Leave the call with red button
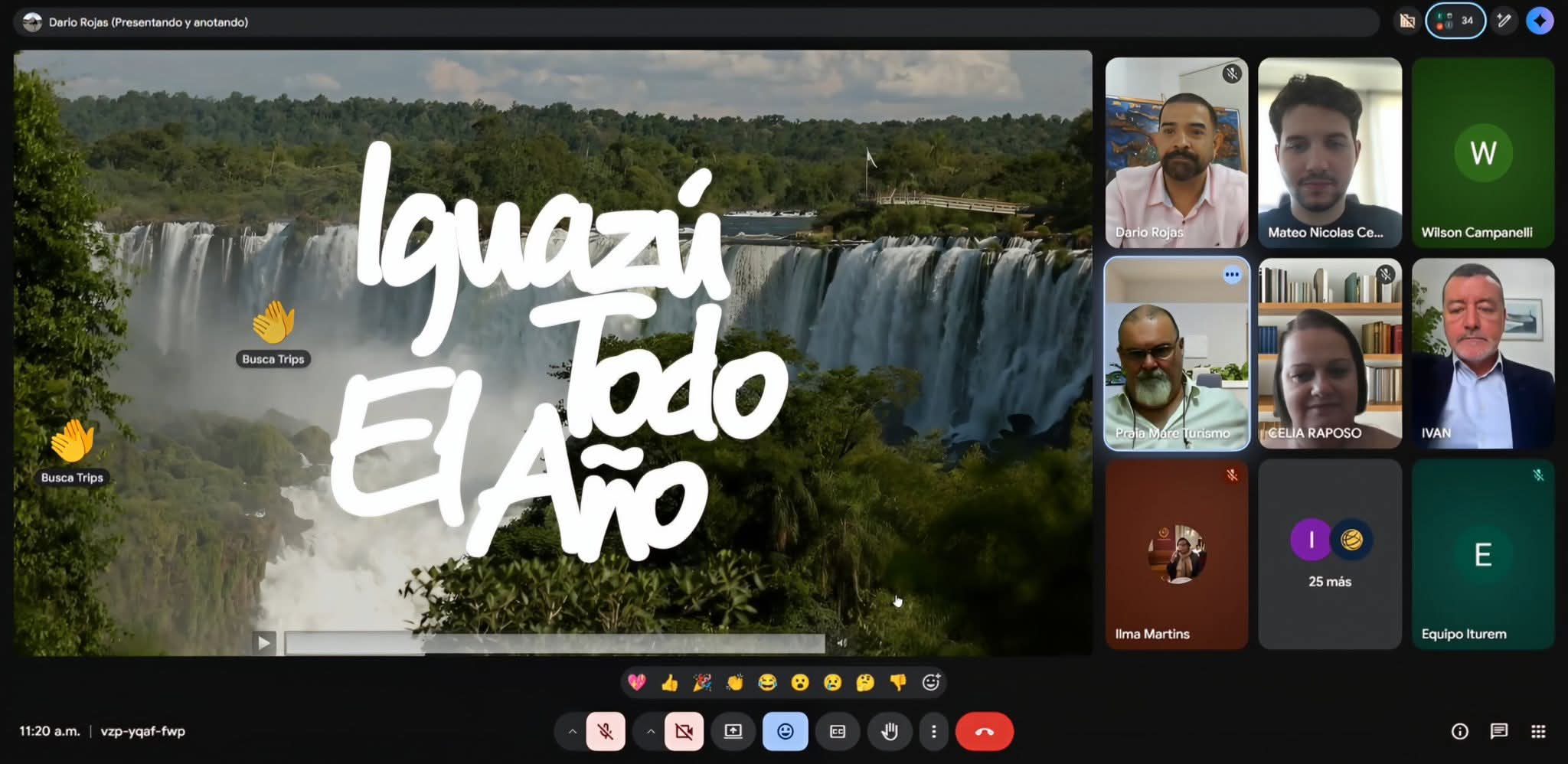This screenshot has width=1568, height=764. tap(984, 732)
